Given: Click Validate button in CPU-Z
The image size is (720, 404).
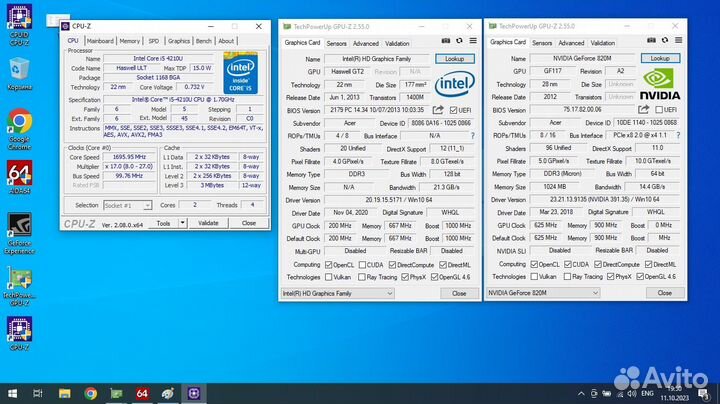Looking at the screenshot, I should (x=208, y=223).
